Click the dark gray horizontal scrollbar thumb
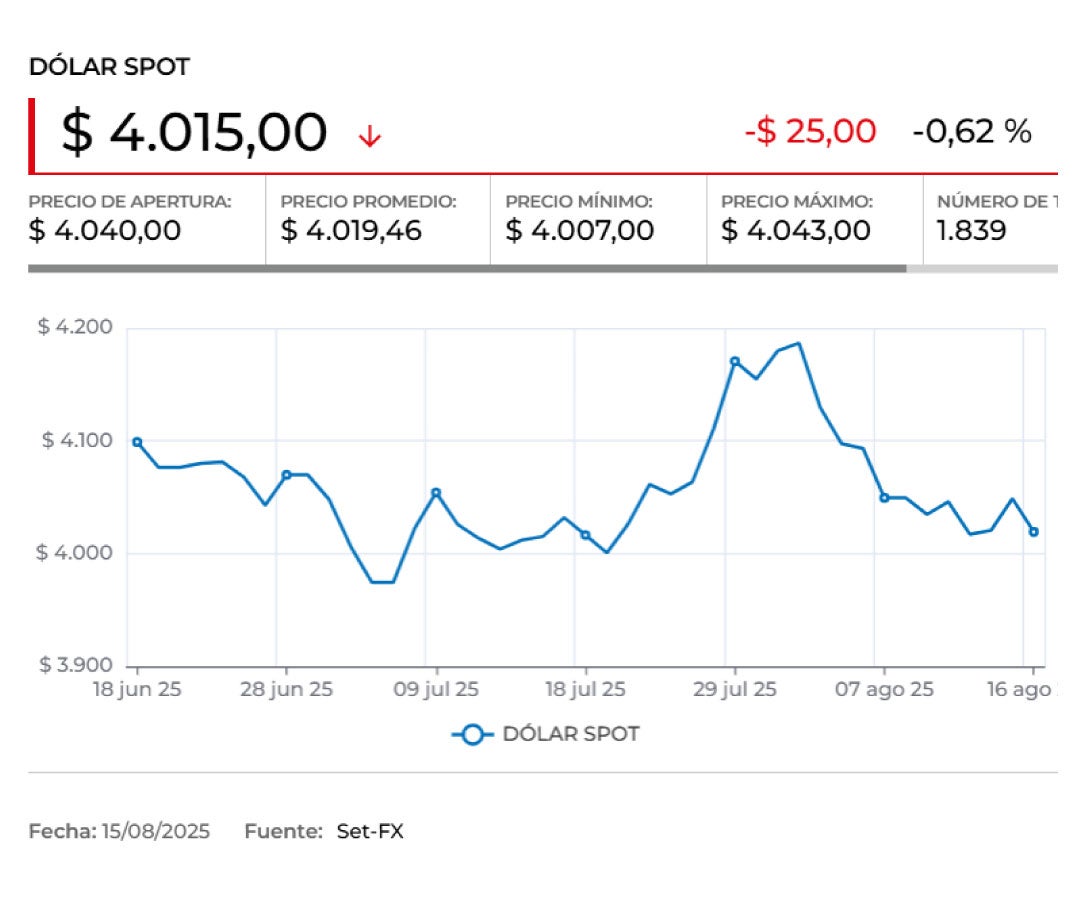Viewport: 1080px width, 900px height. pos(467,268)
